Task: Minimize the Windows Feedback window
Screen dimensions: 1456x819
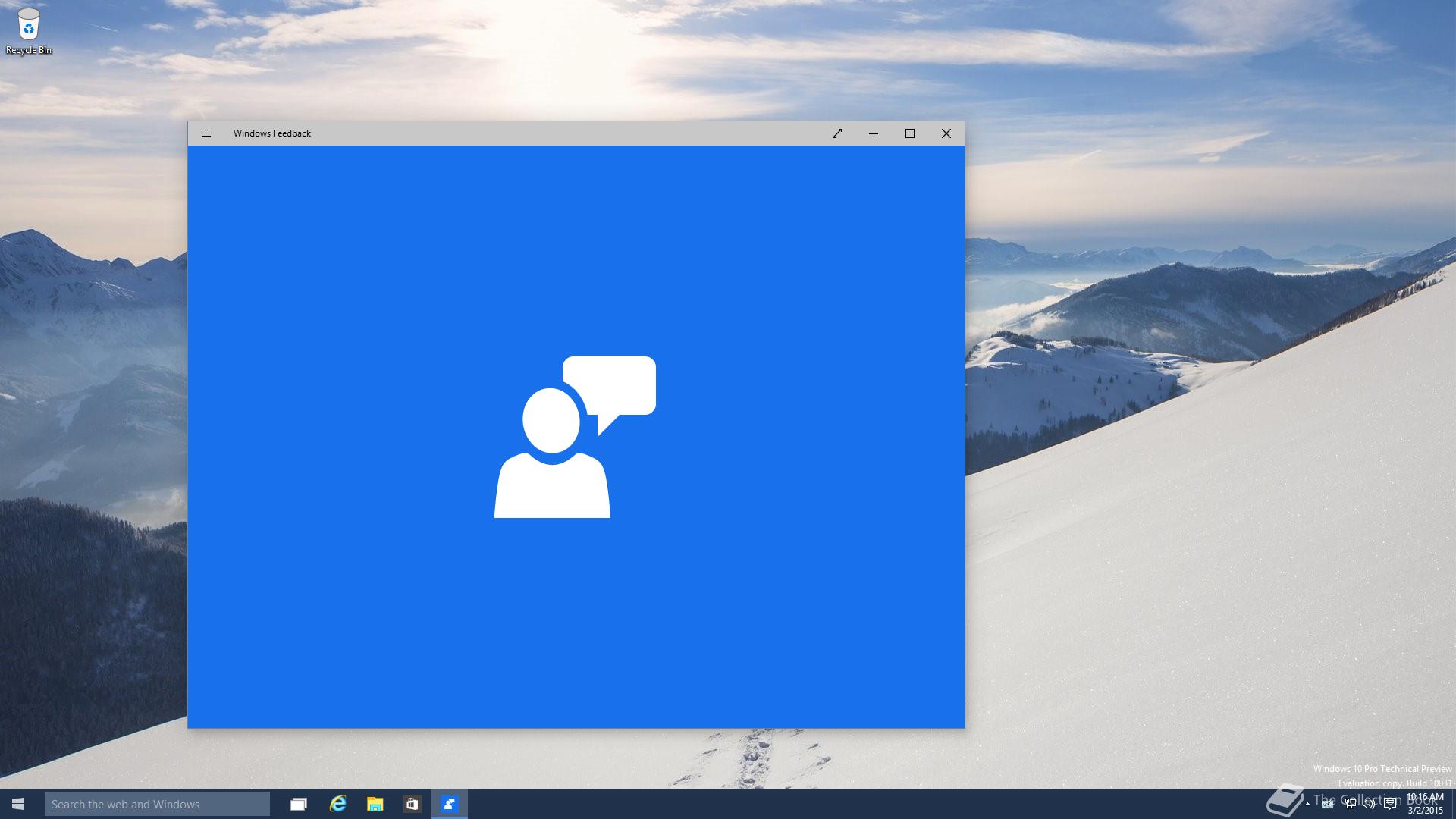Action: [x=874, y=133]
